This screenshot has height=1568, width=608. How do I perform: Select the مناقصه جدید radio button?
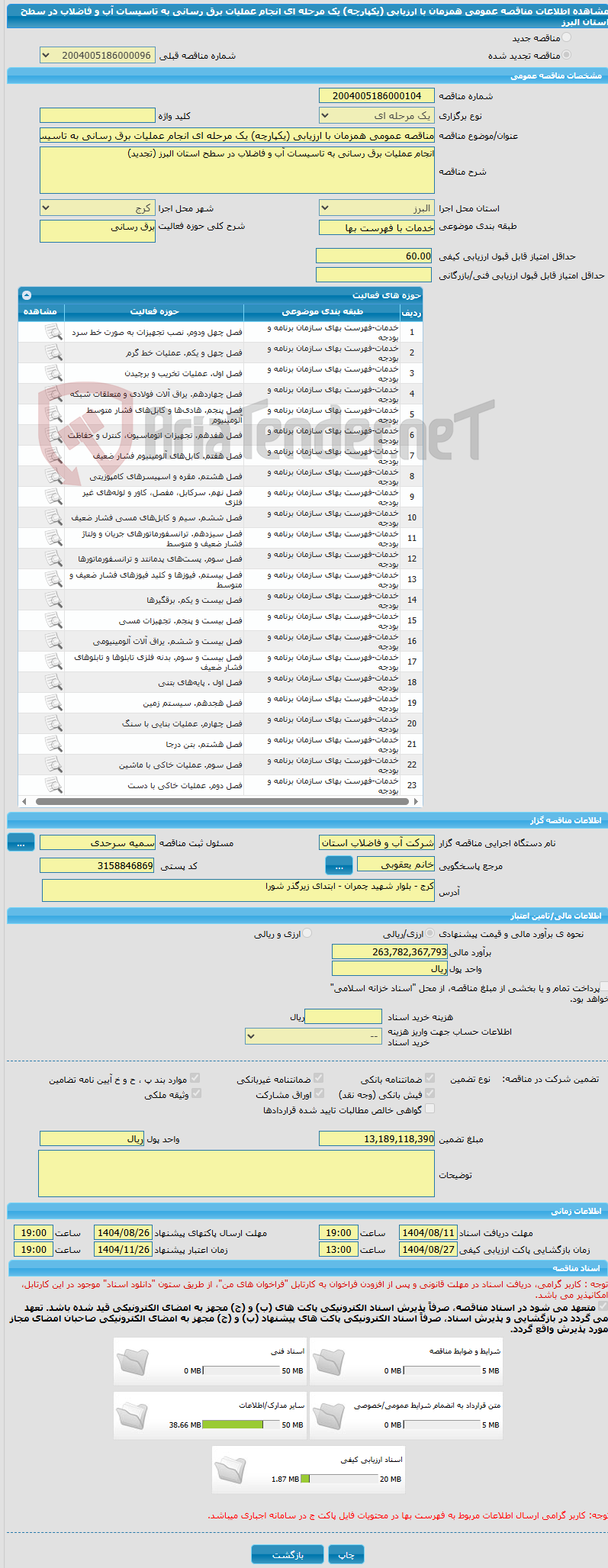pos(566,37)
